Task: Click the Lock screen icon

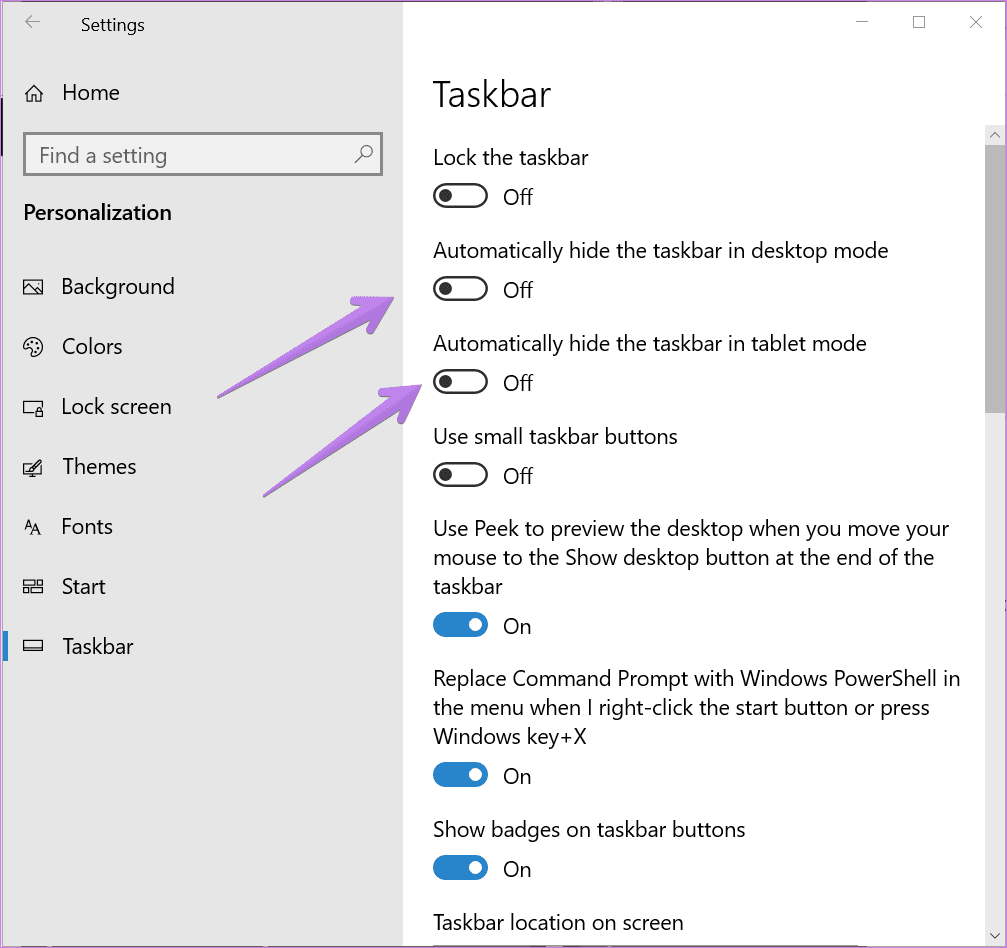Action: point(33,408)
